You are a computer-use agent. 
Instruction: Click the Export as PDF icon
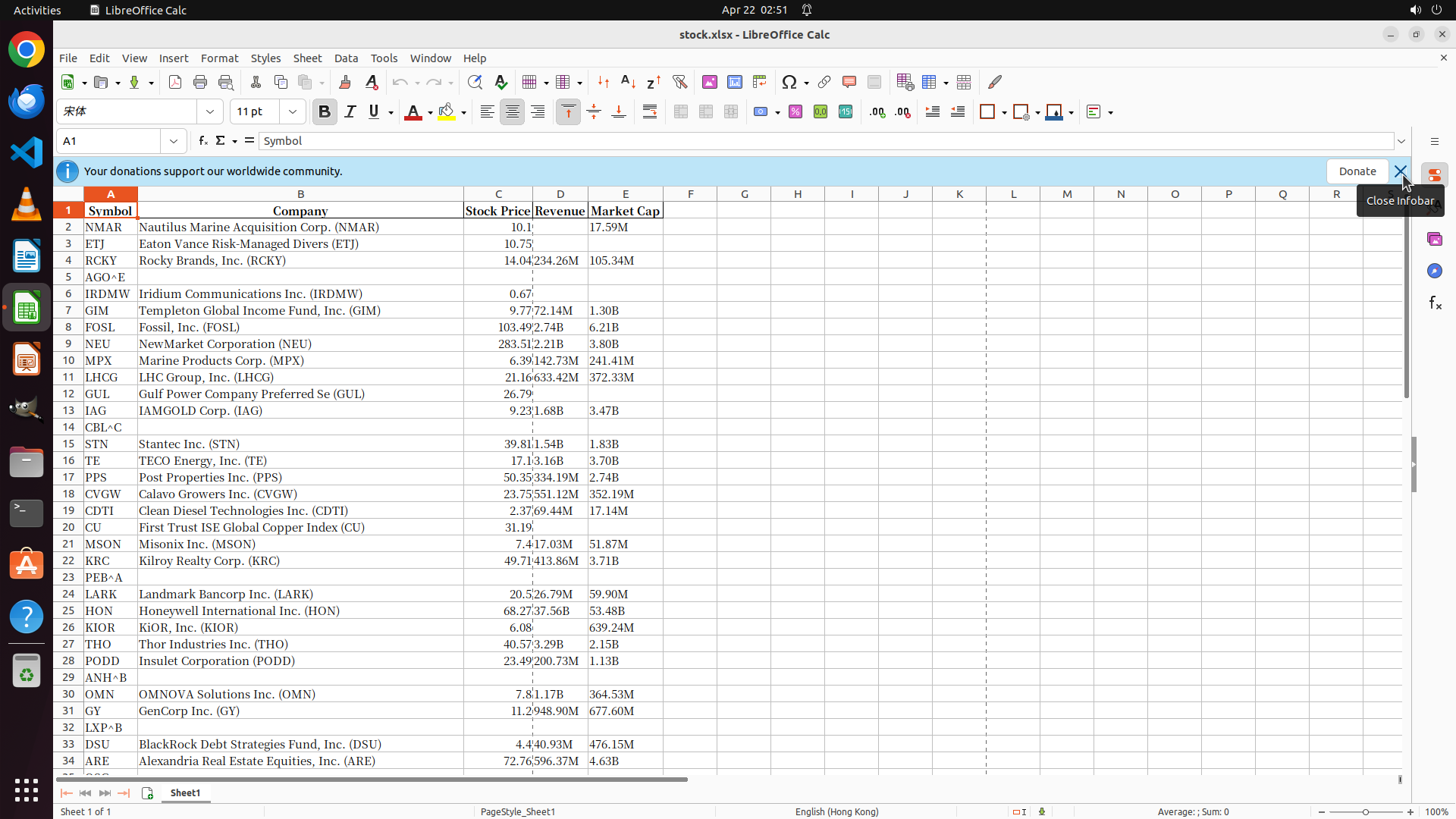point(175,82)
